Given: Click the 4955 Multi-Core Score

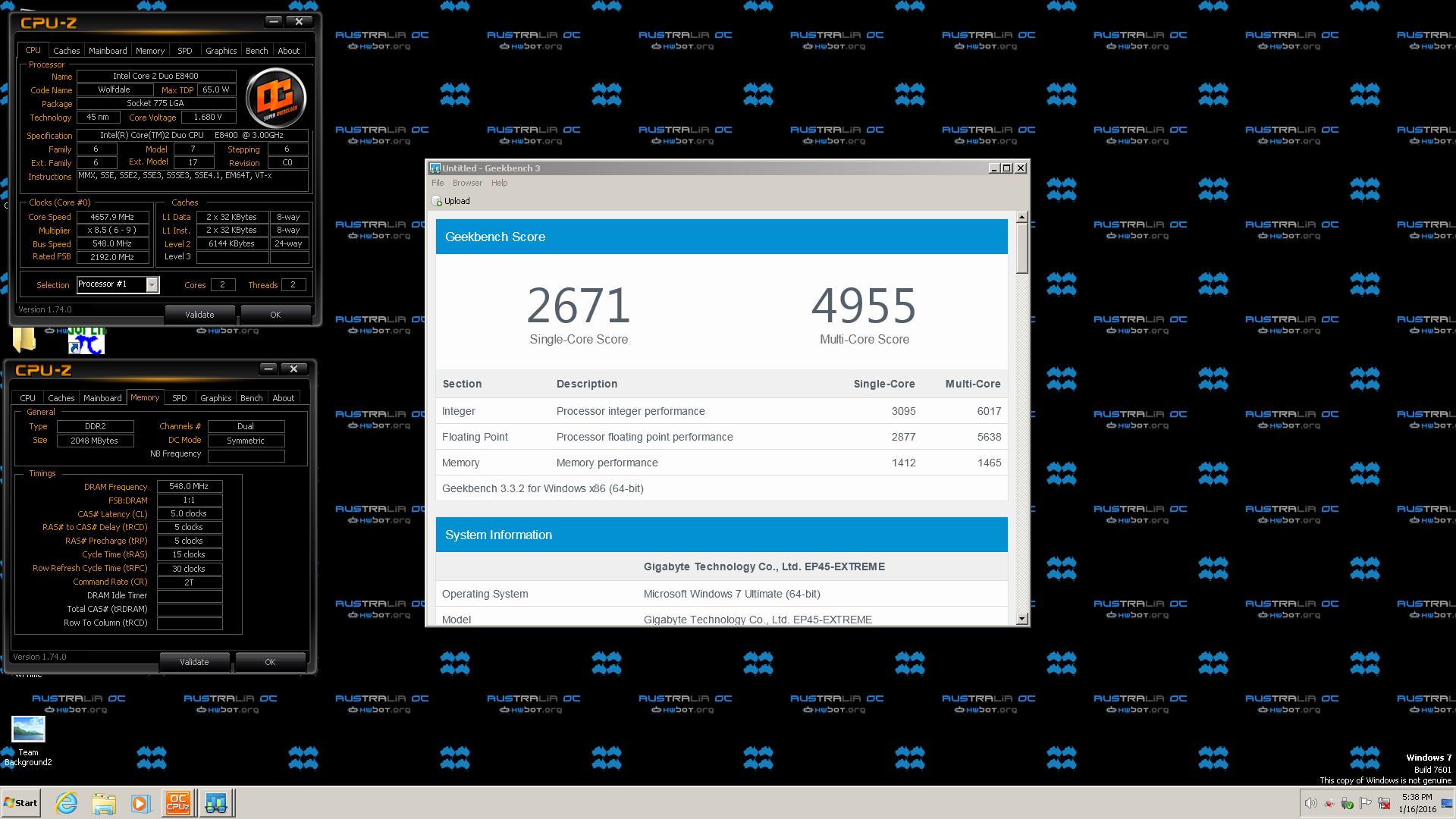Looking at the screenshot, I should [x=864, y=306].
